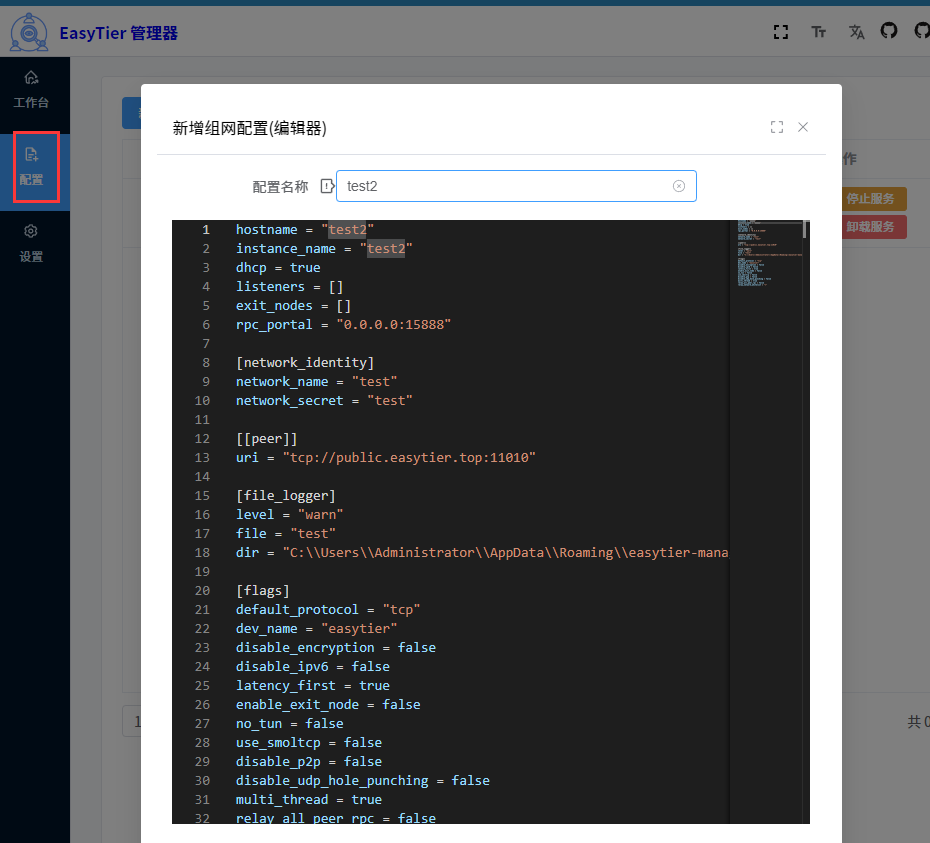This screenshot has height=843, width=930.
Task: Select 配置 in the sidebar
Action: point(31,167)
